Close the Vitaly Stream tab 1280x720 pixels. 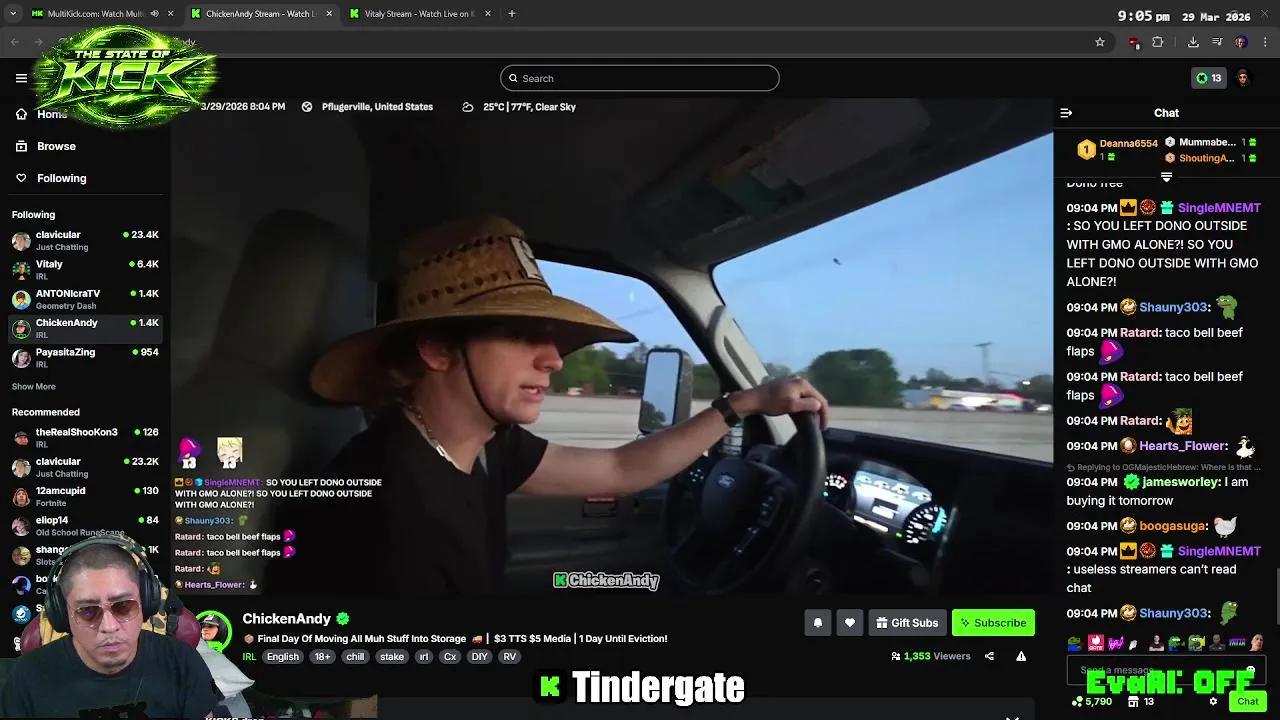[487, 14]
